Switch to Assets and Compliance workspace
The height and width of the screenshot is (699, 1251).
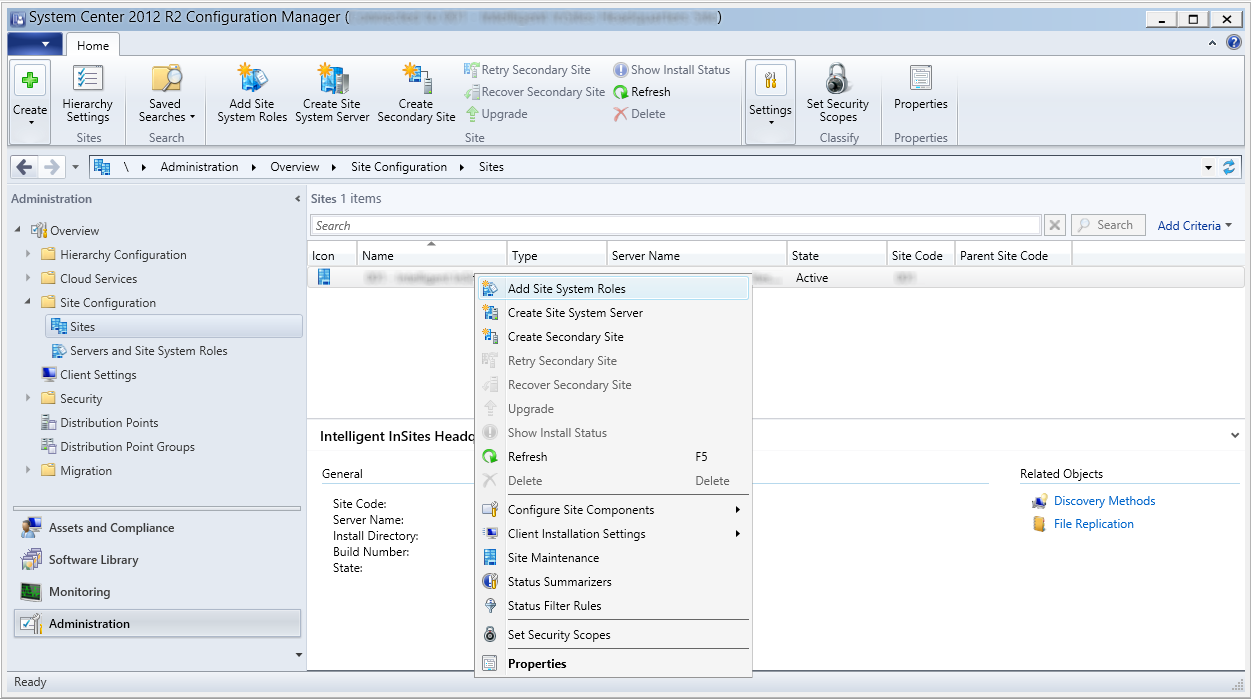(157, 528)
